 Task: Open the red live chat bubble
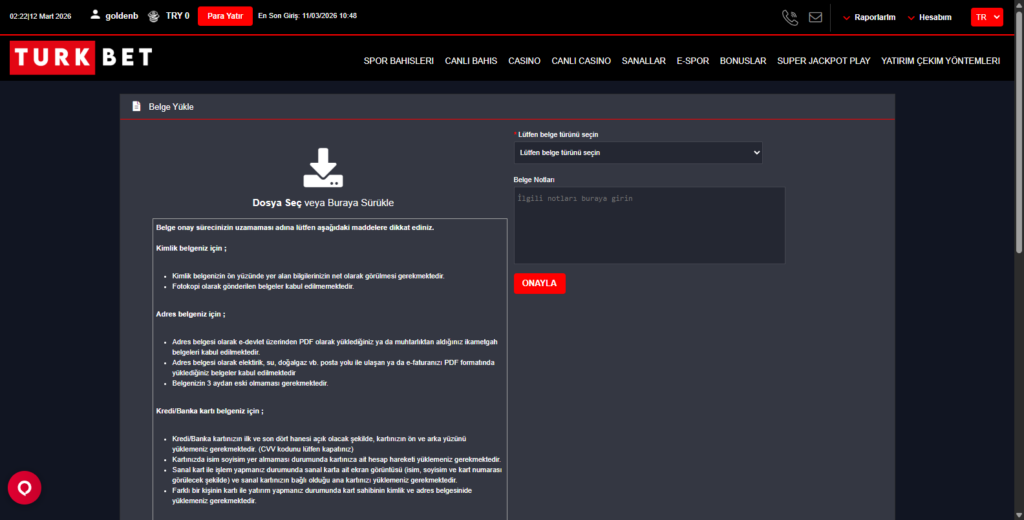click(x=24, y=488)
